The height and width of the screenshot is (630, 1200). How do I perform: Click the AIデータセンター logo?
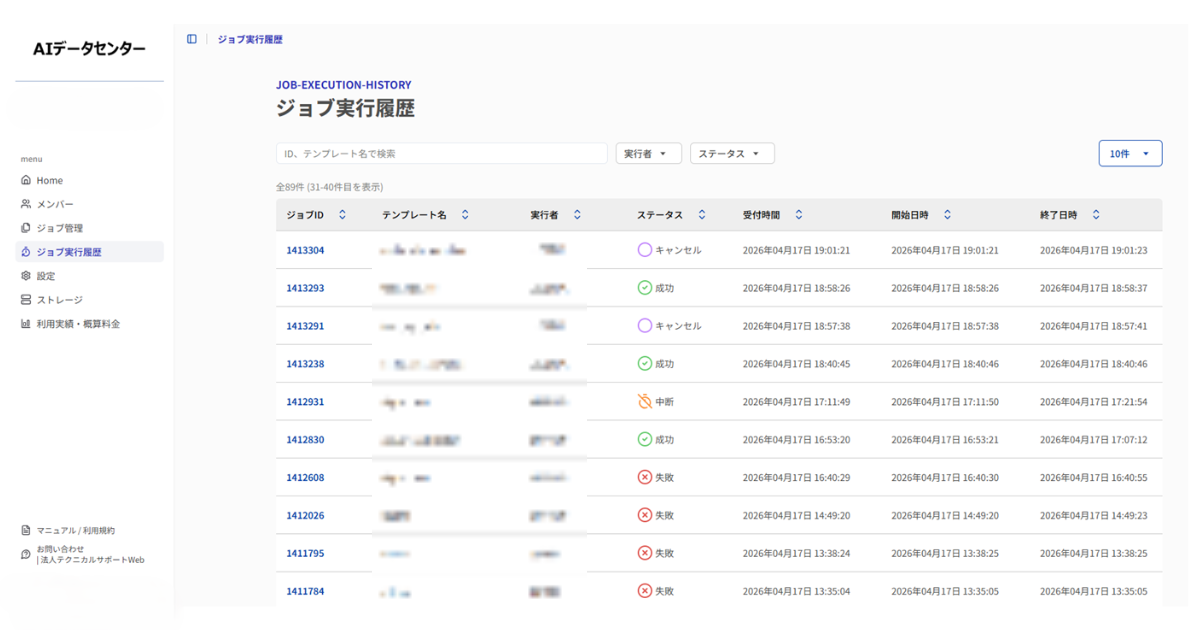click(x=89, y=48)
